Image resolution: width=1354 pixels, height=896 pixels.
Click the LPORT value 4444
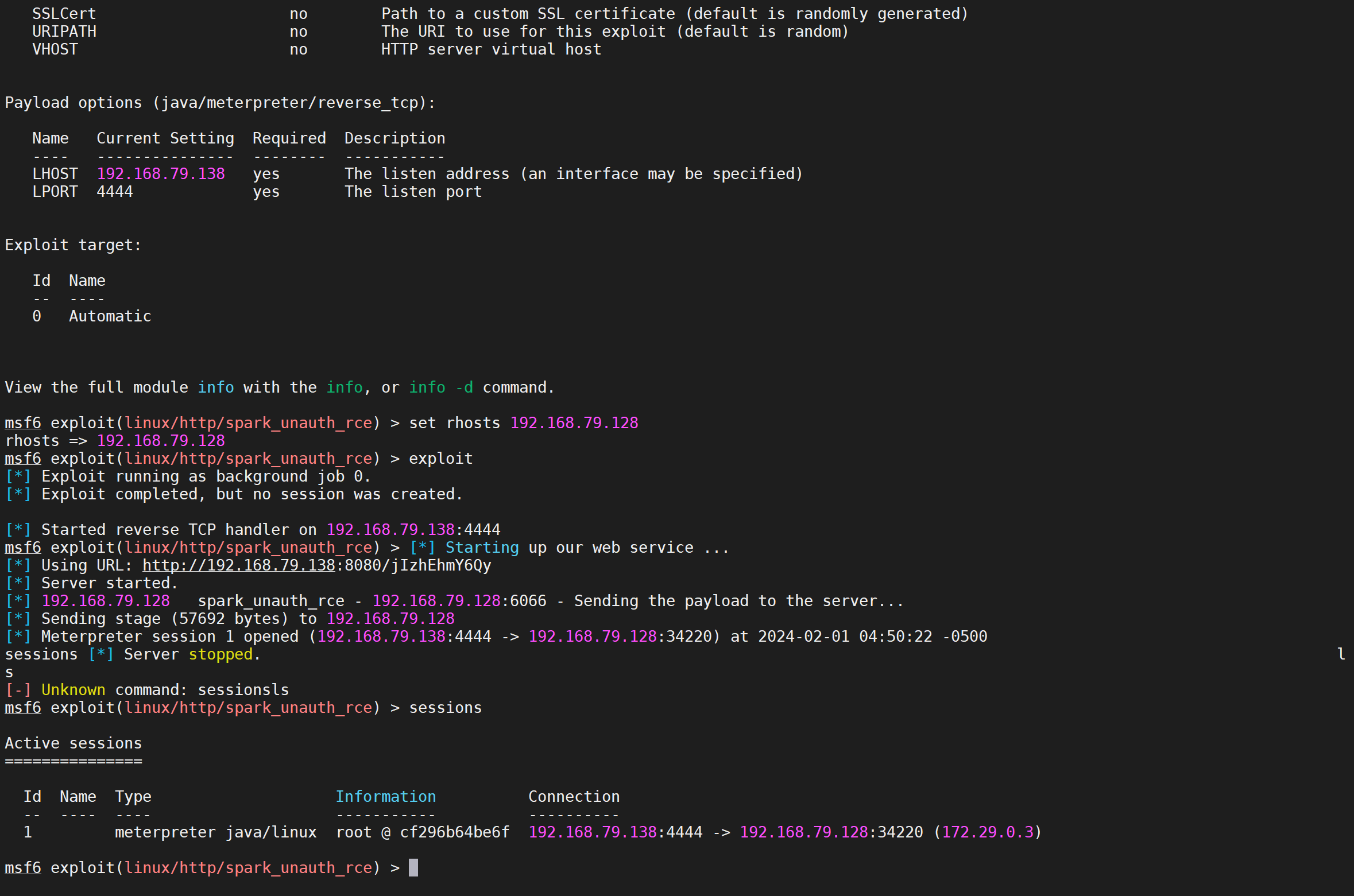[x=115, y=192]
